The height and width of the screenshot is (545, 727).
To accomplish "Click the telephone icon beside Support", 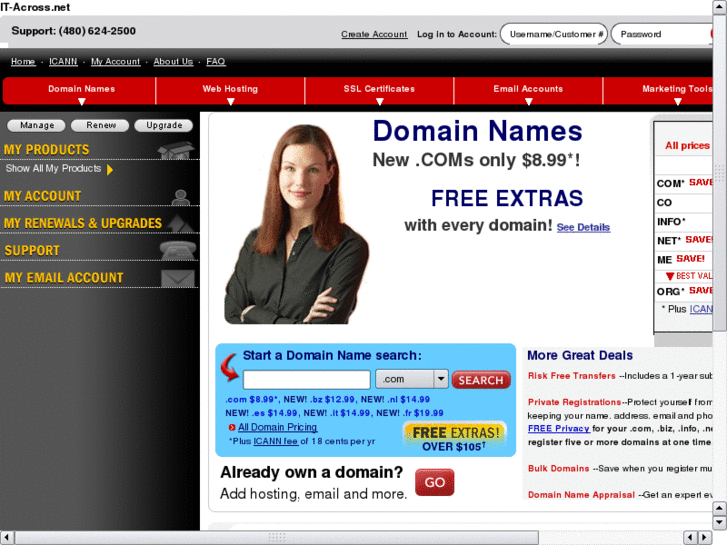I will [x=178, y=250].
